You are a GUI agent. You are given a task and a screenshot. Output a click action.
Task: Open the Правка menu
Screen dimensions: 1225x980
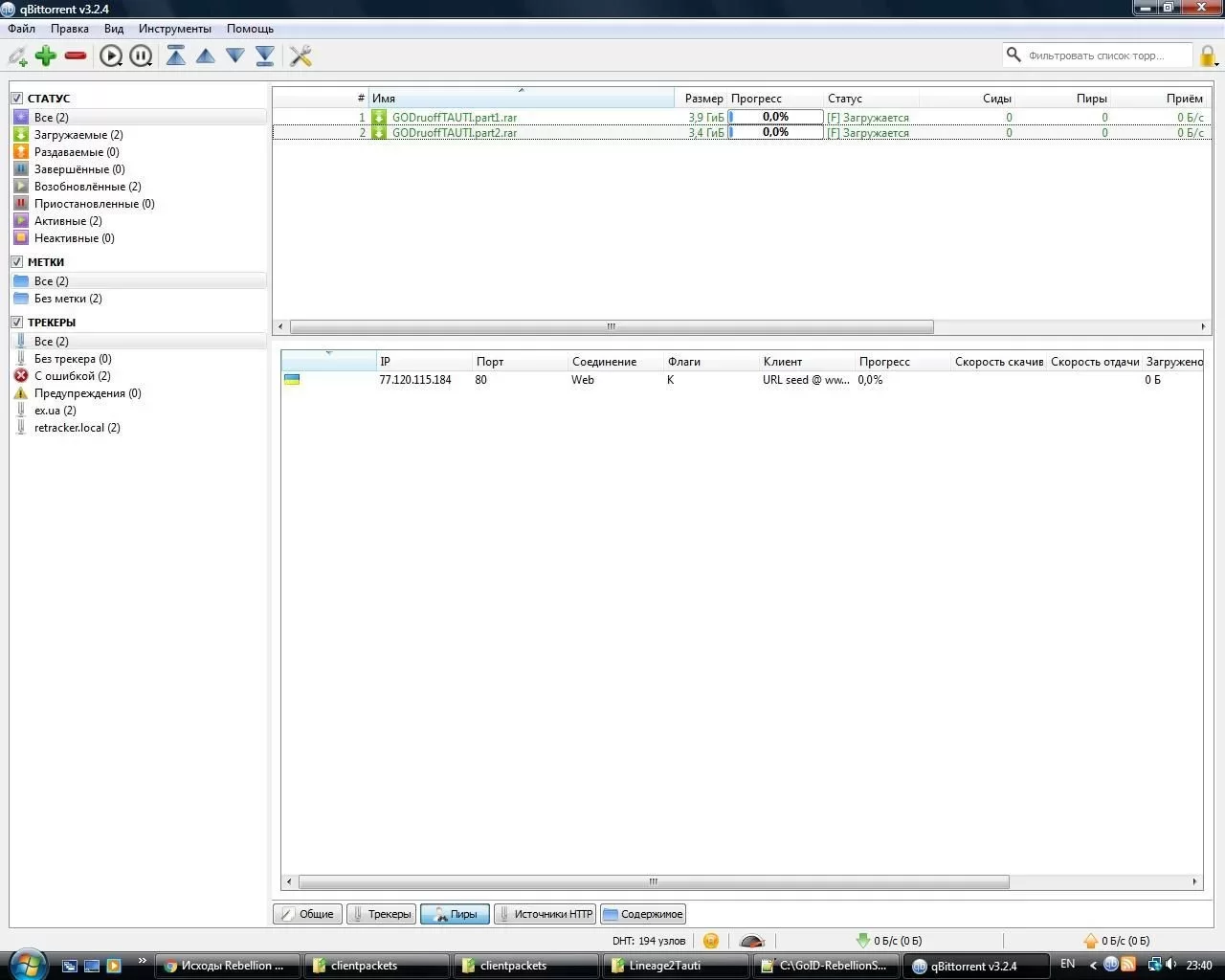70,29
